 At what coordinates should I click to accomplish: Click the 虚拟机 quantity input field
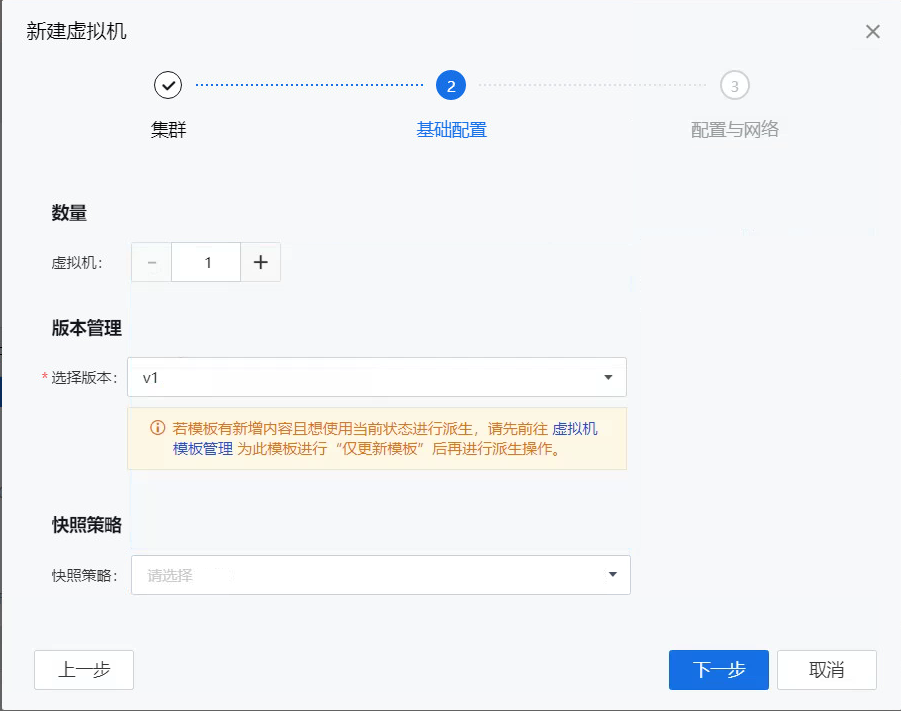tap(207, 262)
